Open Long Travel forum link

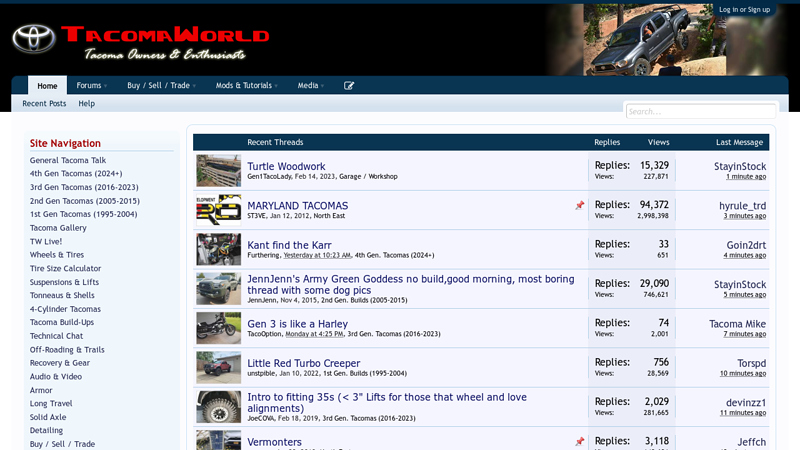point(51,404)
